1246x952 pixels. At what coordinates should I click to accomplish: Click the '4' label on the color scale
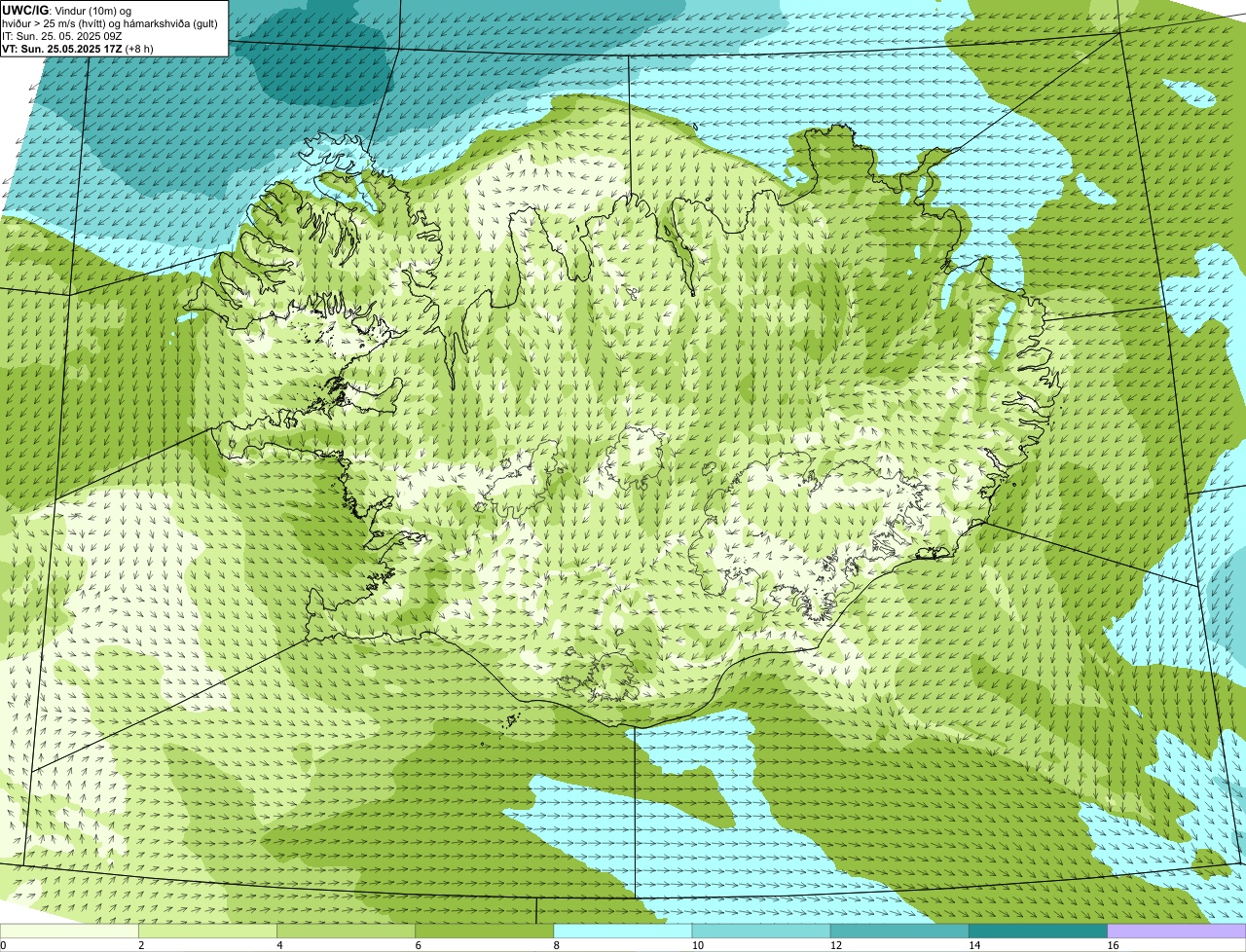tap(279, 945)
